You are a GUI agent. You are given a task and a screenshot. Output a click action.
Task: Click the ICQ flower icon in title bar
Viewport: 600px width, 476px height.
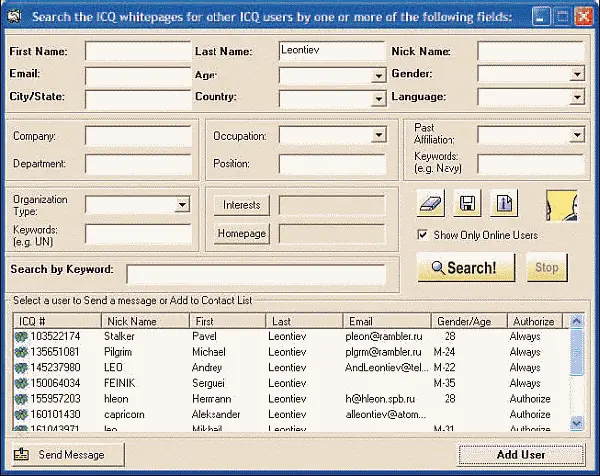click(15, 16)
